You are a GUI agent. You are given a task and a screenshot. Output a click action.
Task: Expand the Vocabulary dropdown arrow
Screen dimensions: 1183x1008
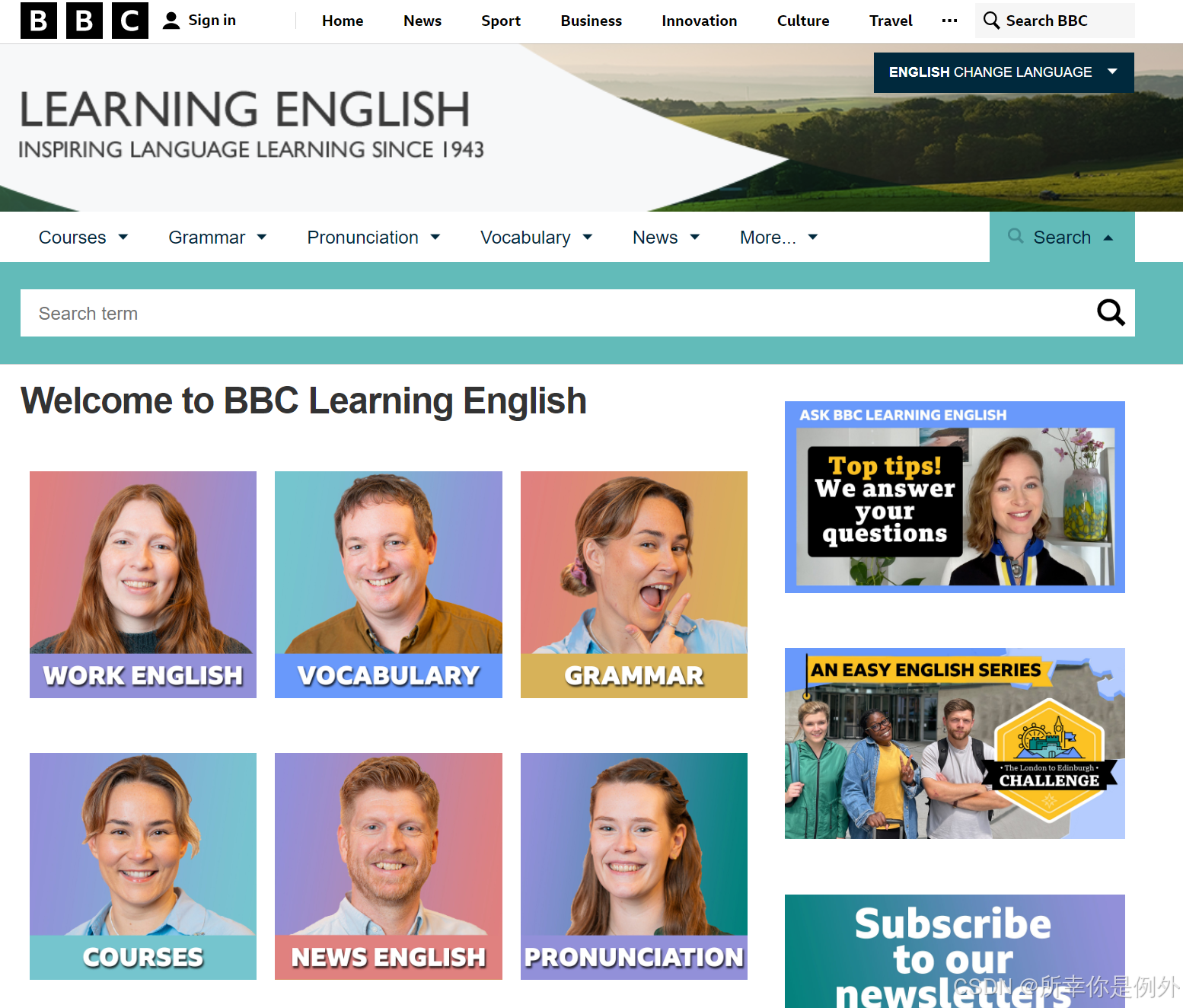click(588, 238)
